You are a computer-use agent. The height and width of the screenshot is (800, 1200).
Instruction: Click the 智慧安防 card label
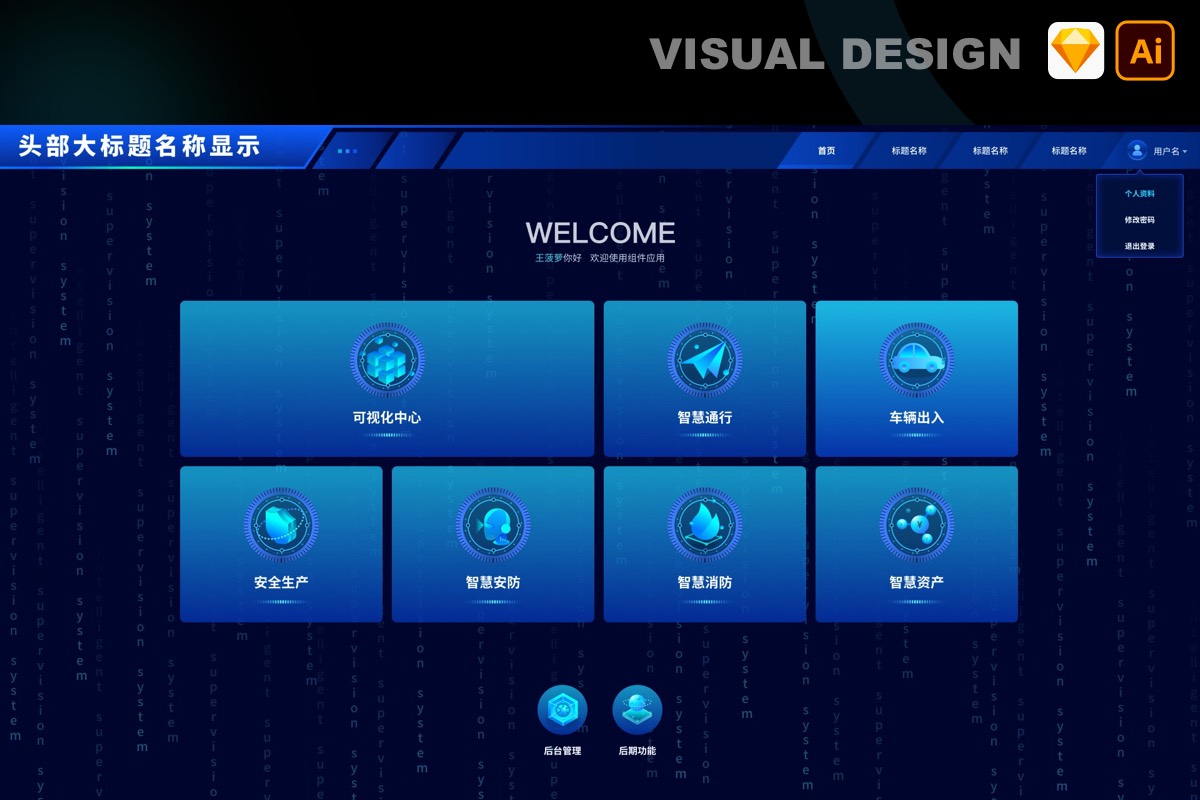(493, 582)
